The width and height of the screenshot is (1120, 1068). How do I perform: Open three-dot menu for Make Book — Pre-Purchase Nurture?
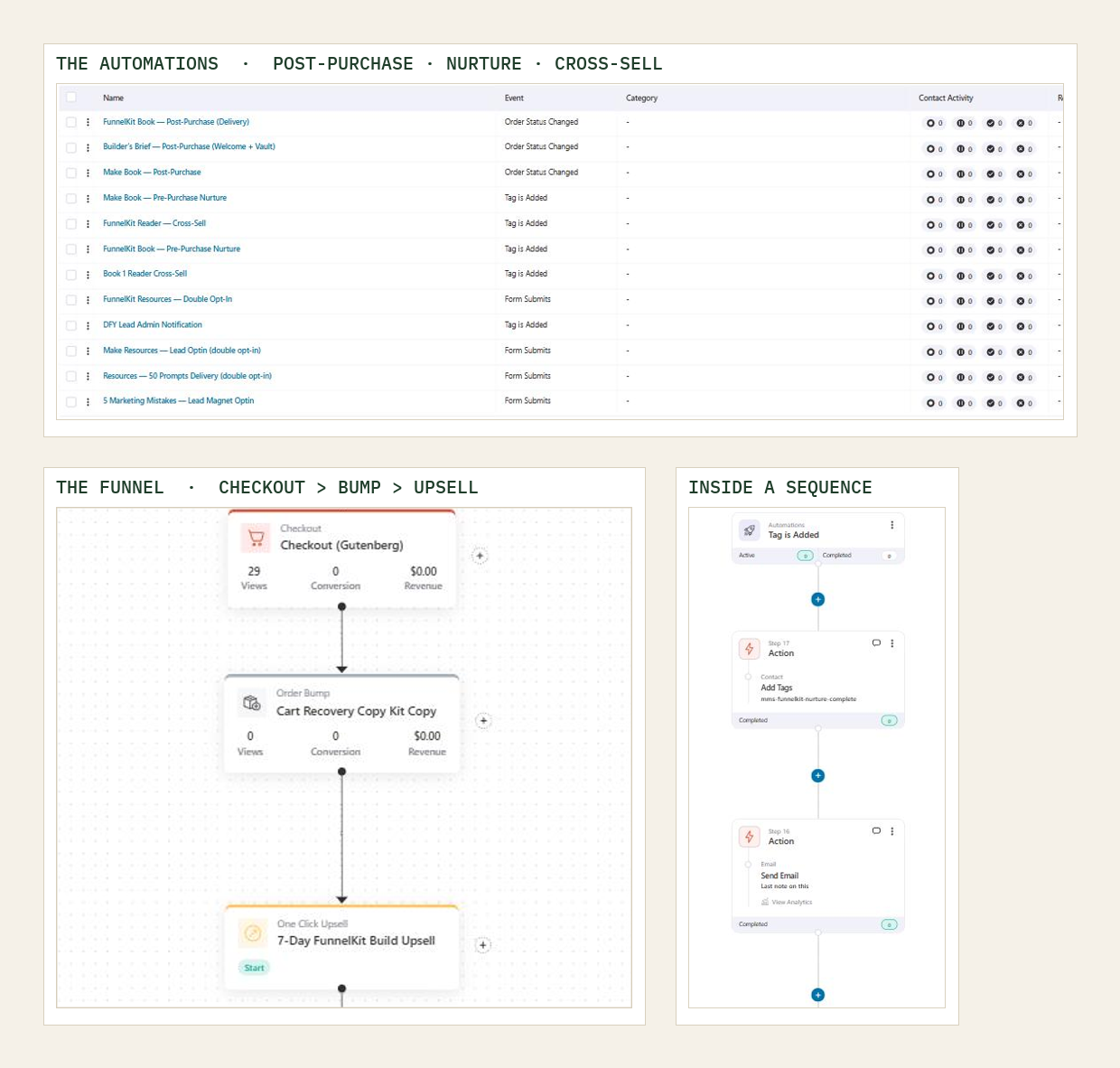pyautogui.click(x=88, y=198)
